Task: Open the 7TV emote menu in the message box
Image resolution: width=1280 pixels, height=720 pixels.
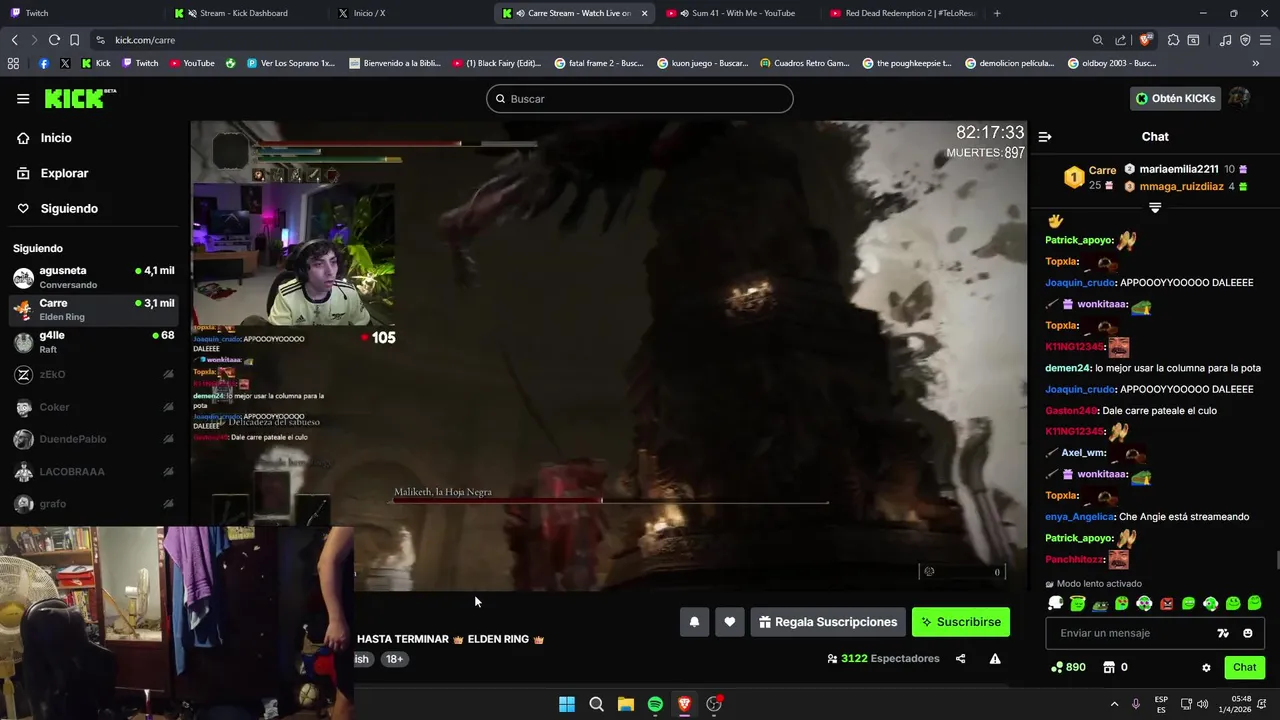Action: coord(1222,633)
